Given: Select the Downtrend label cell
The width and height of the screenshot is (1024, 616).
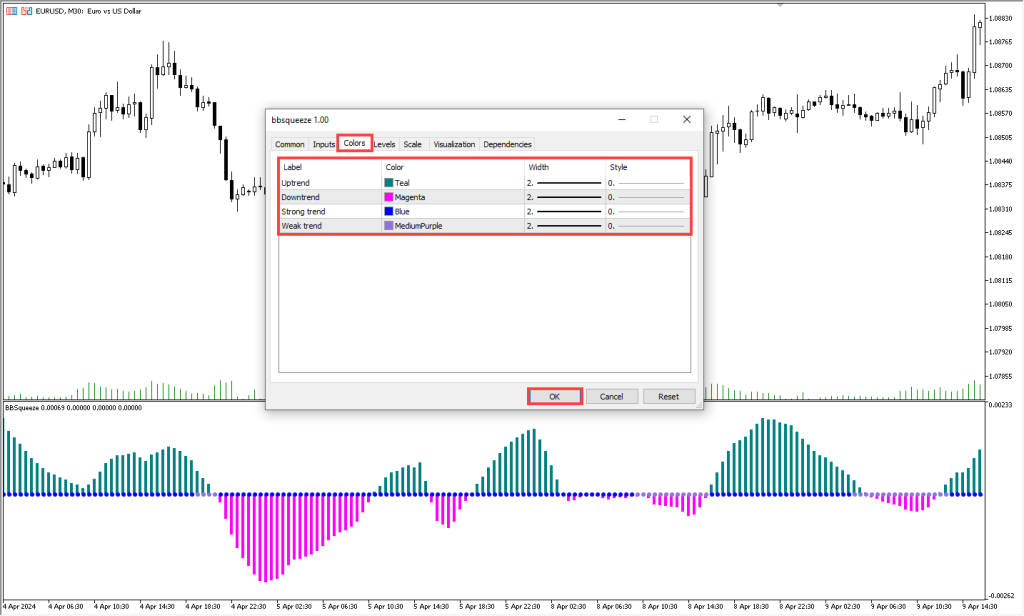Looking at the screenshot, I should click(x=330, y=197).
